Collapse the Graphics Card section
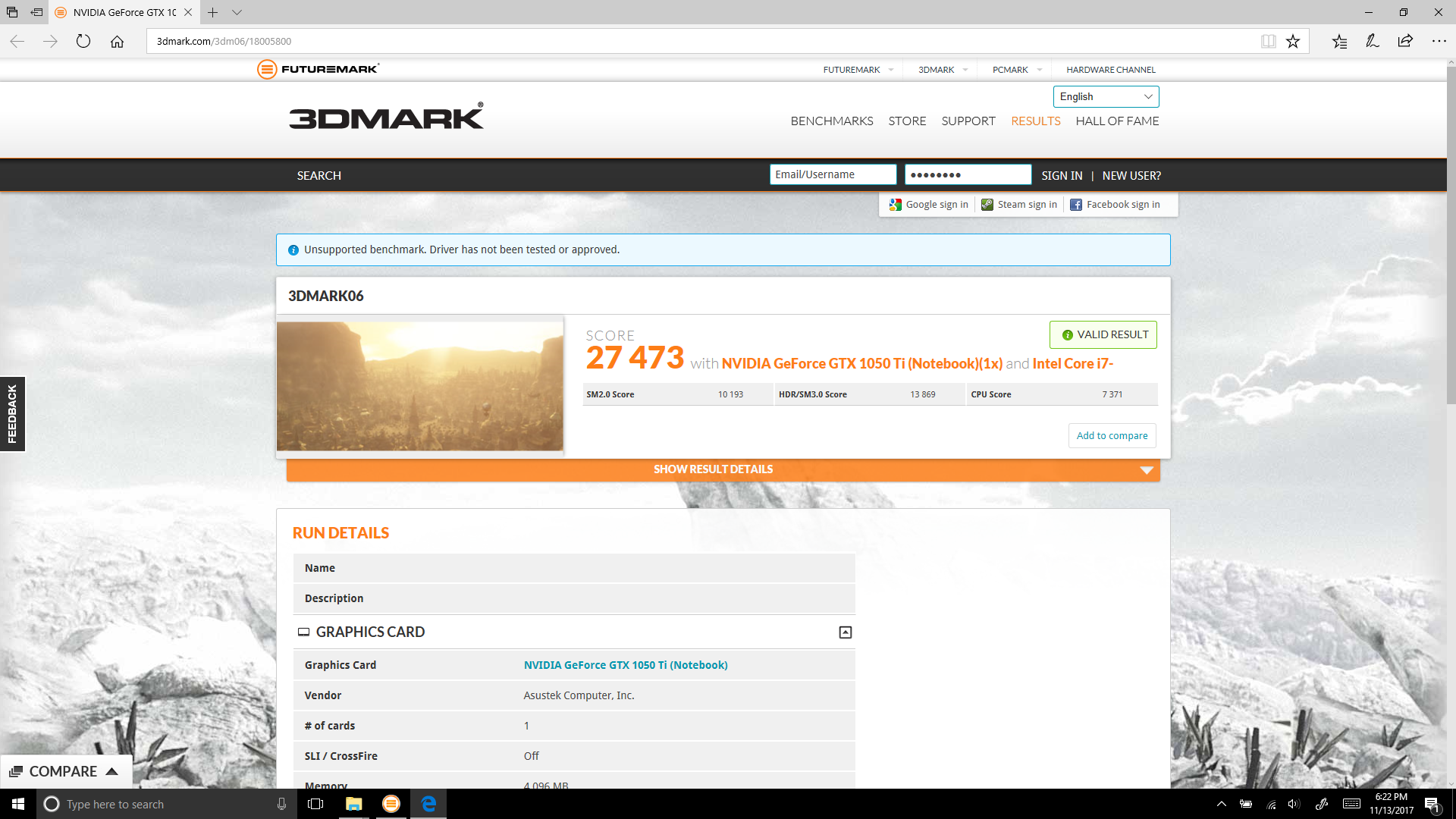Viewport: 1456px width, 819px height. [x=845, y=632]
